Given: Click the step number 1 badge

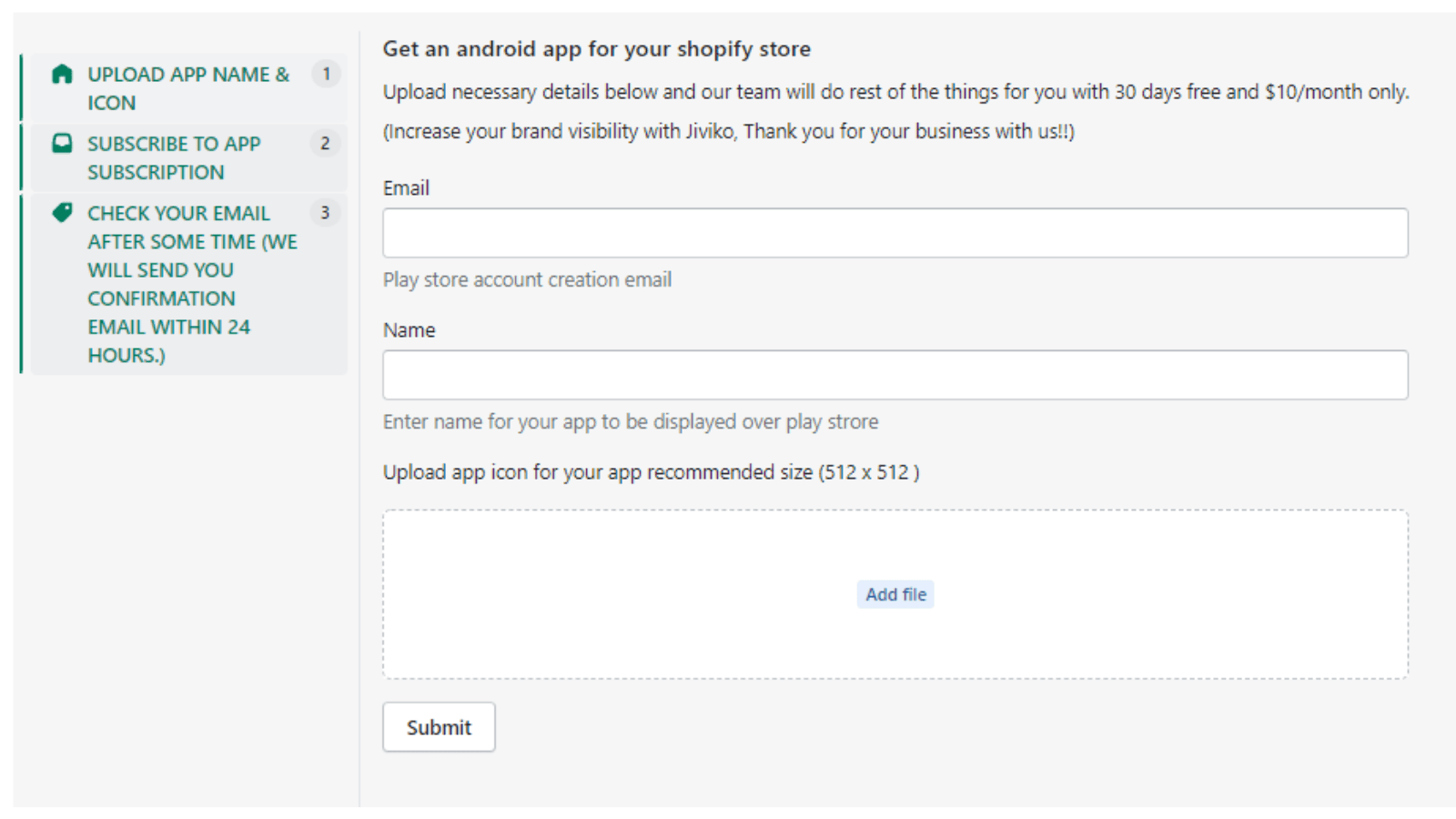Looking at the screenshot, I should [326, 74].
